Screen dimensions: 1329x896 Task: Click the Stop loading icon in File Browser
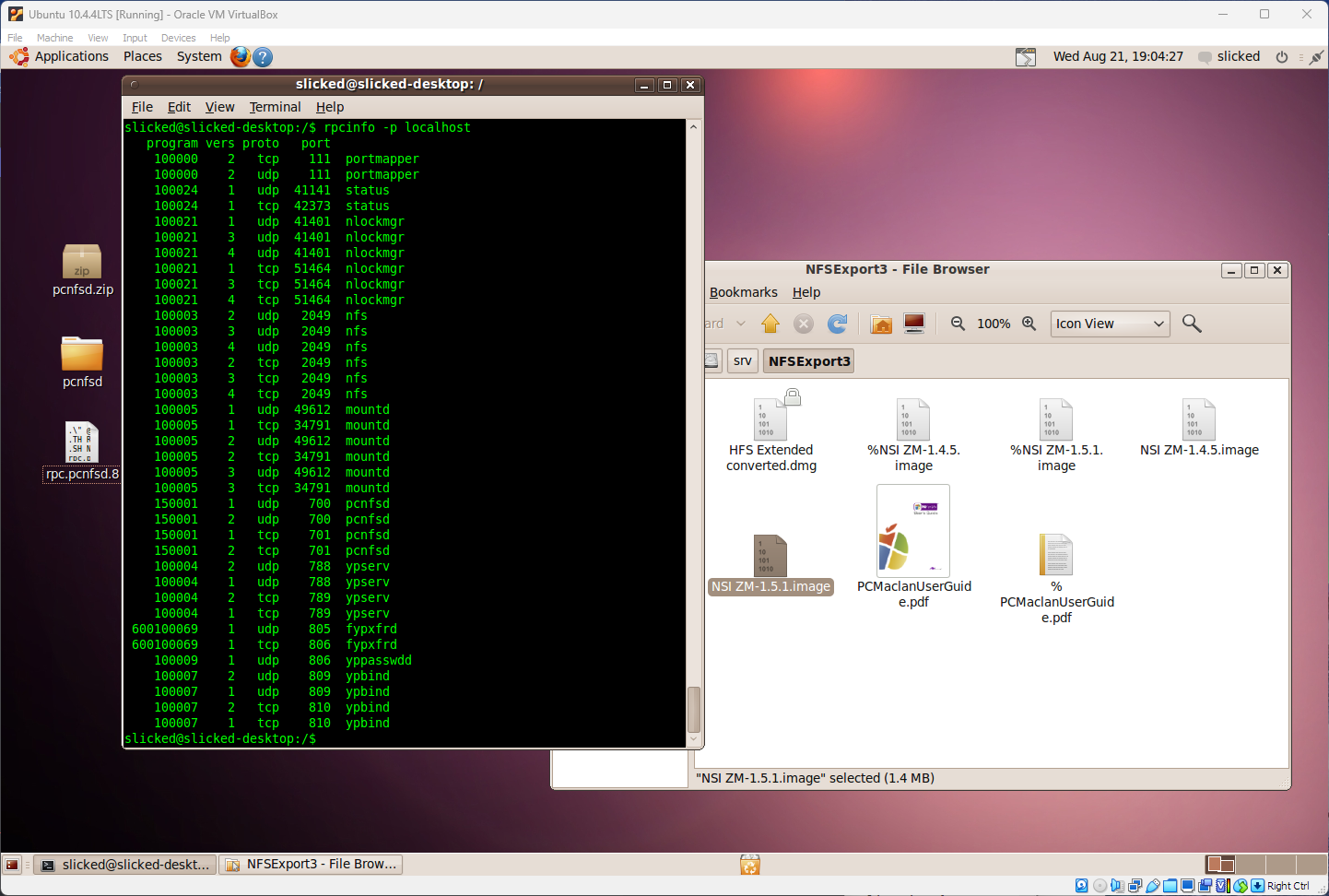pyautogui.click(x=804, y=324)
